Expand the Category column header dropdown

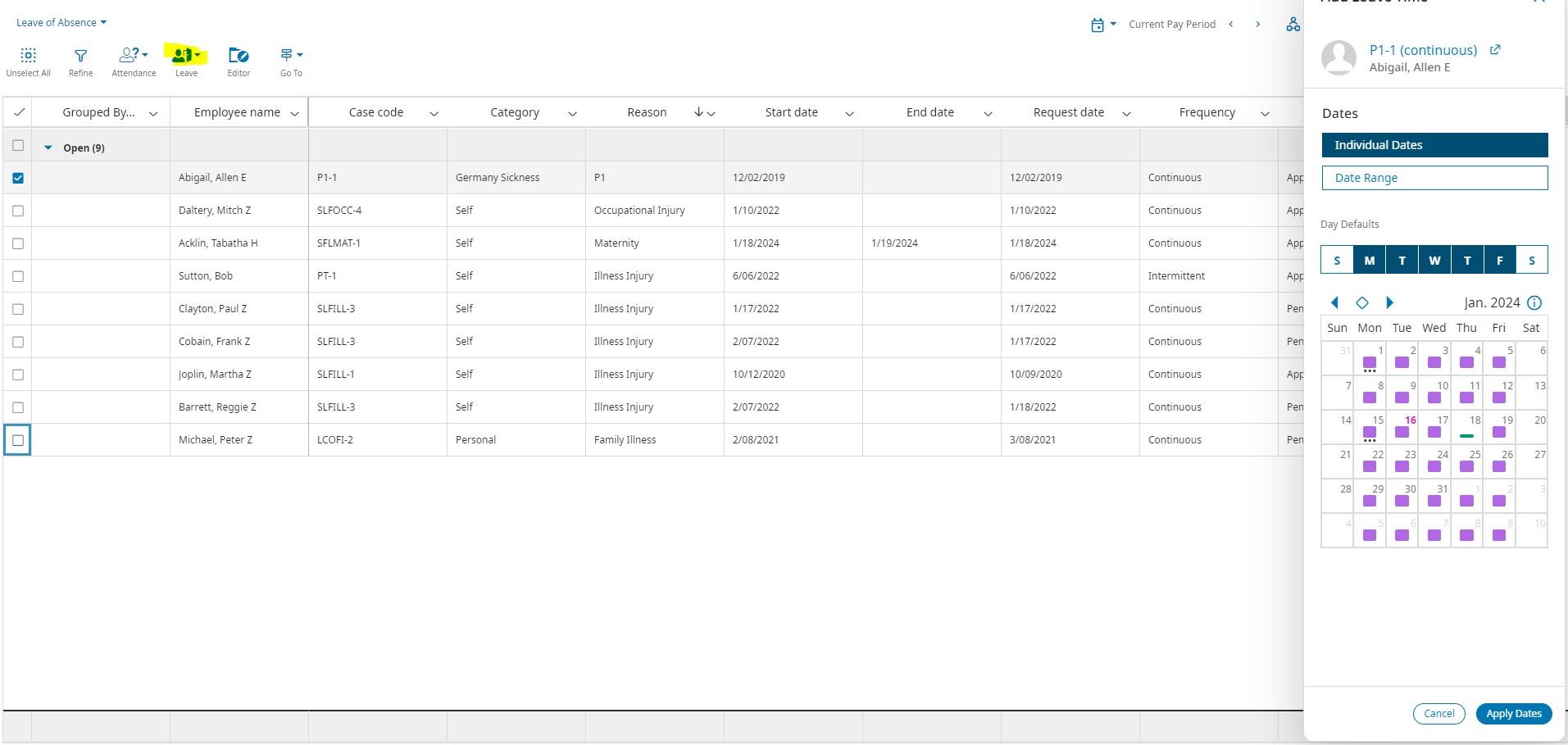pyautogui.click(x=572, y=113)
